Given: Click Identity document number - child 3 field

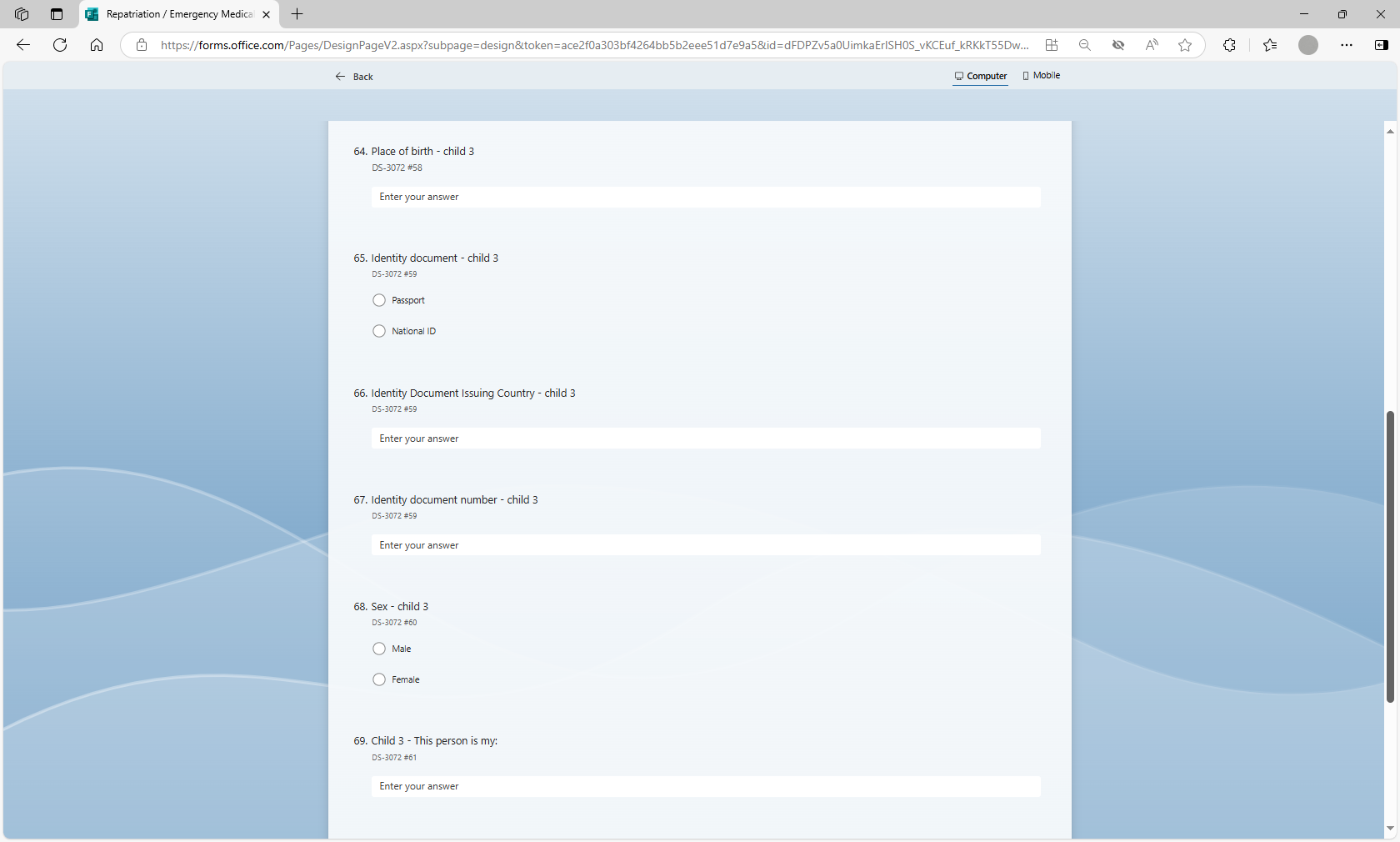Looking at the screenshot, I should click(x=706, y=545).
